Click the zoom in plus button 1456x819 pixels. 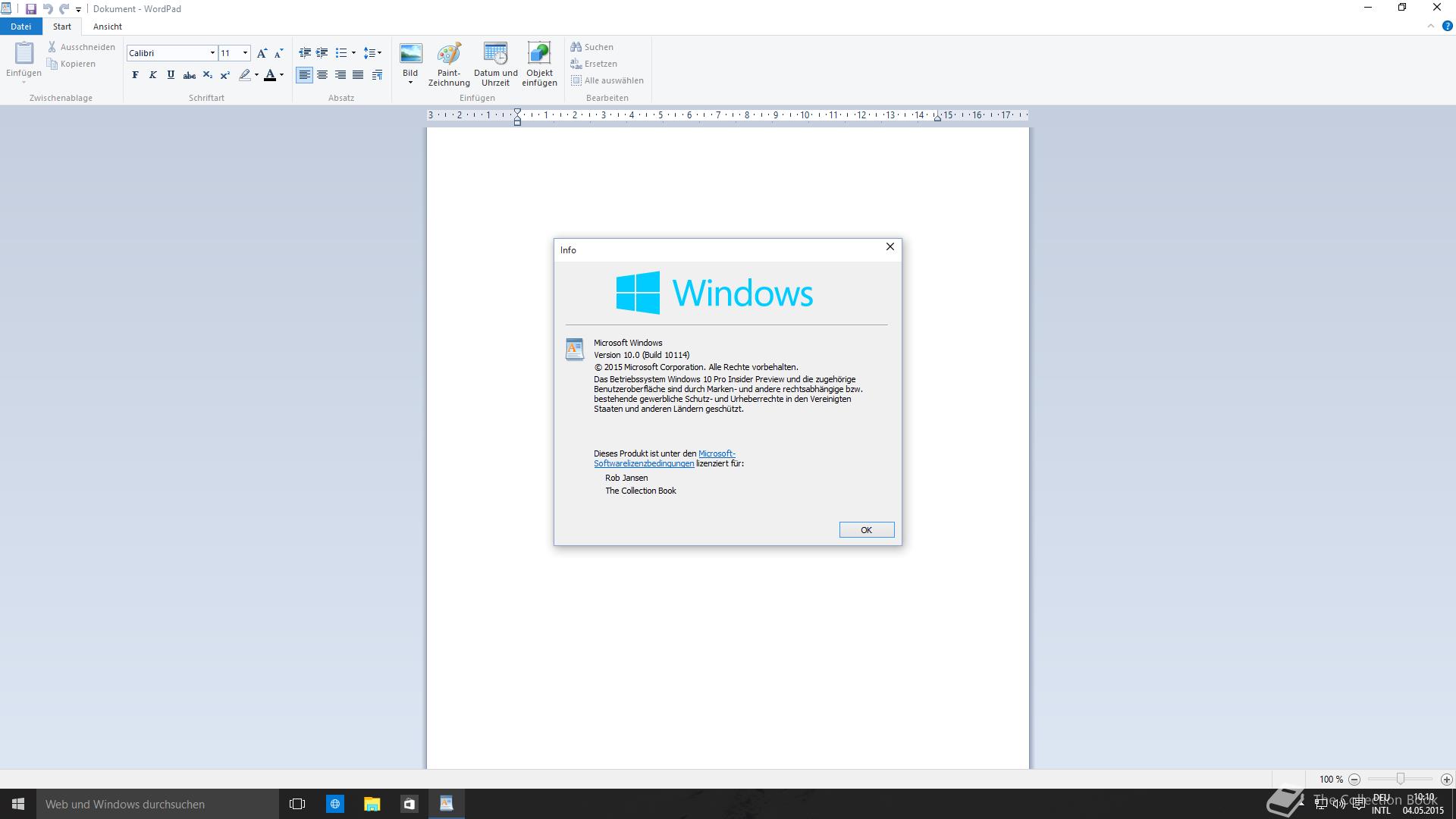click(1446, 779)
